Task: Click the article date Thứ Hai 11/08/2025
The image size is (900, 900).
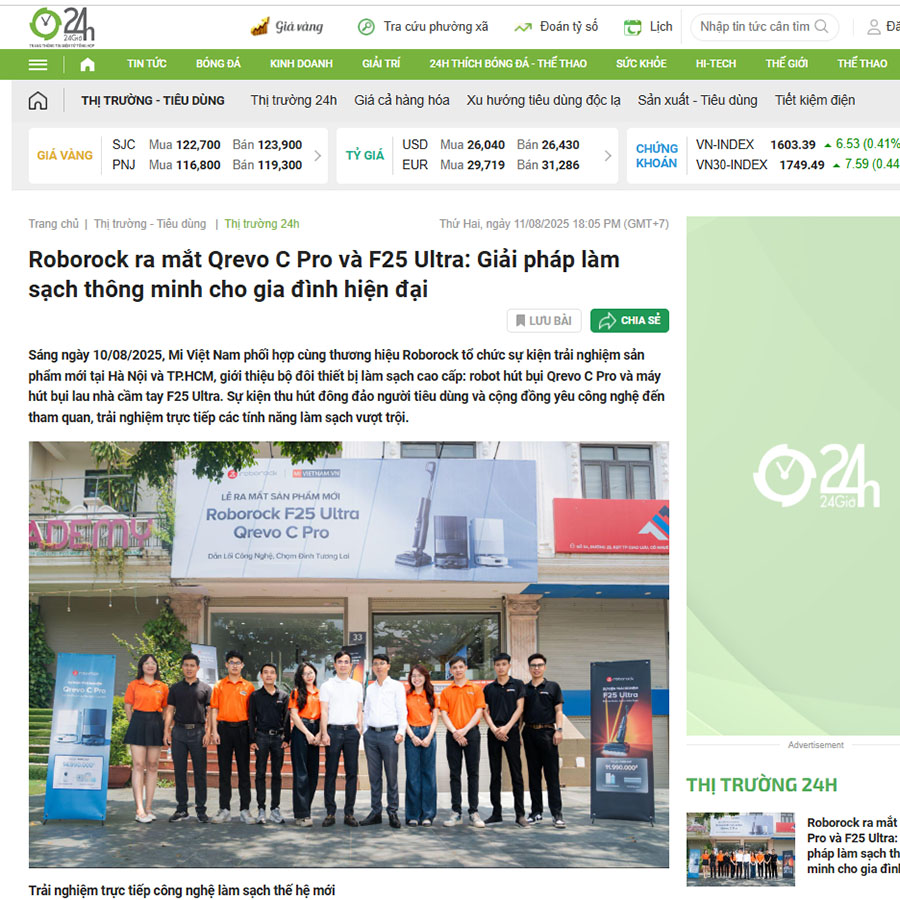Action: click(x=554, y=224)
